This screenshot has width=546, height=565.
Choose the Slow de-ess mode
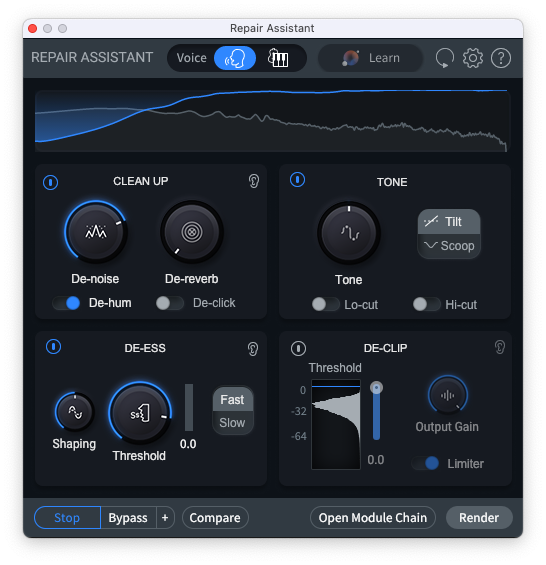pyautogui.click(x=232, y=423)
